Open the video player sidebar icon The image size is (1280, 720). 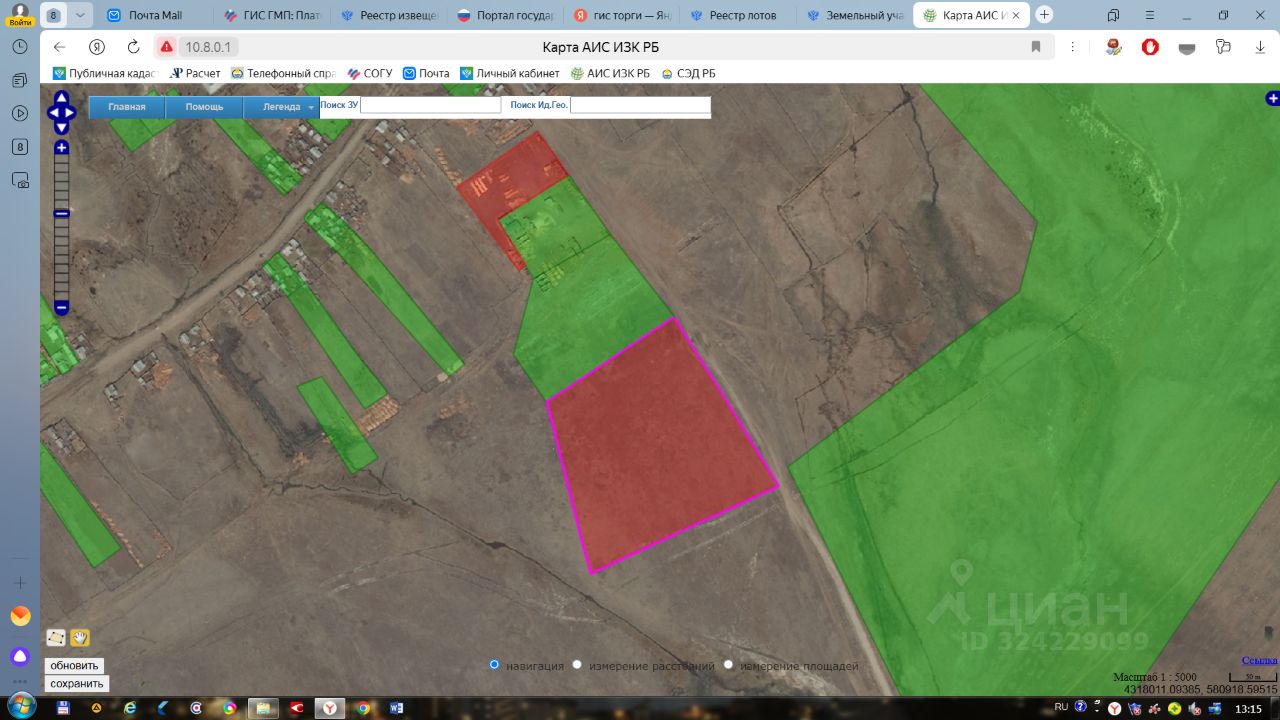19,113
